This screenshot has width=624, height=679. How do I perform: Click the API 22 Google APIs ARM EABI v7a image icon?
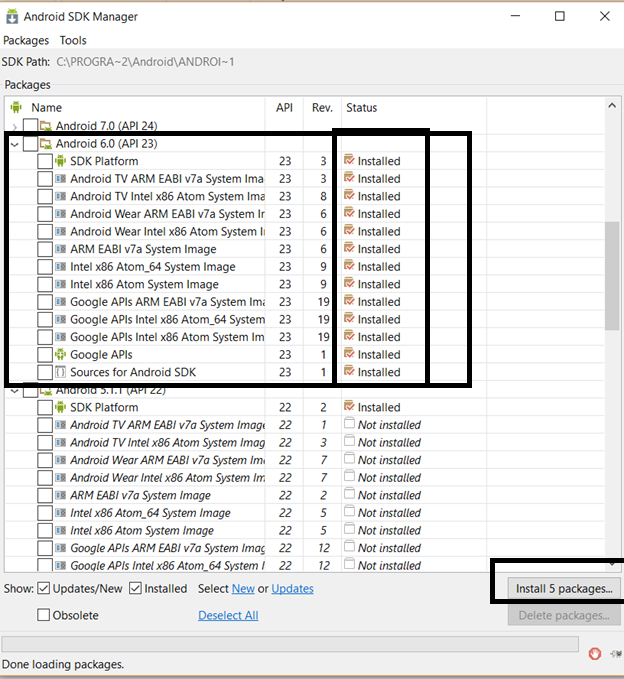(x=60, y=548)
